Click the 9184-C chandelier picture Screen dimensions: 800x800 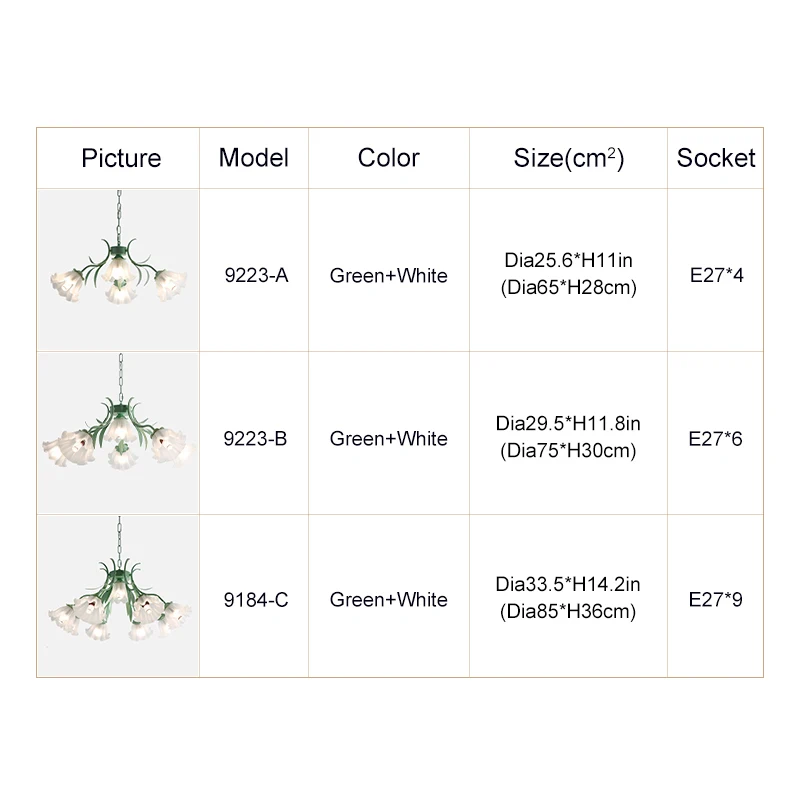point(119,596)
